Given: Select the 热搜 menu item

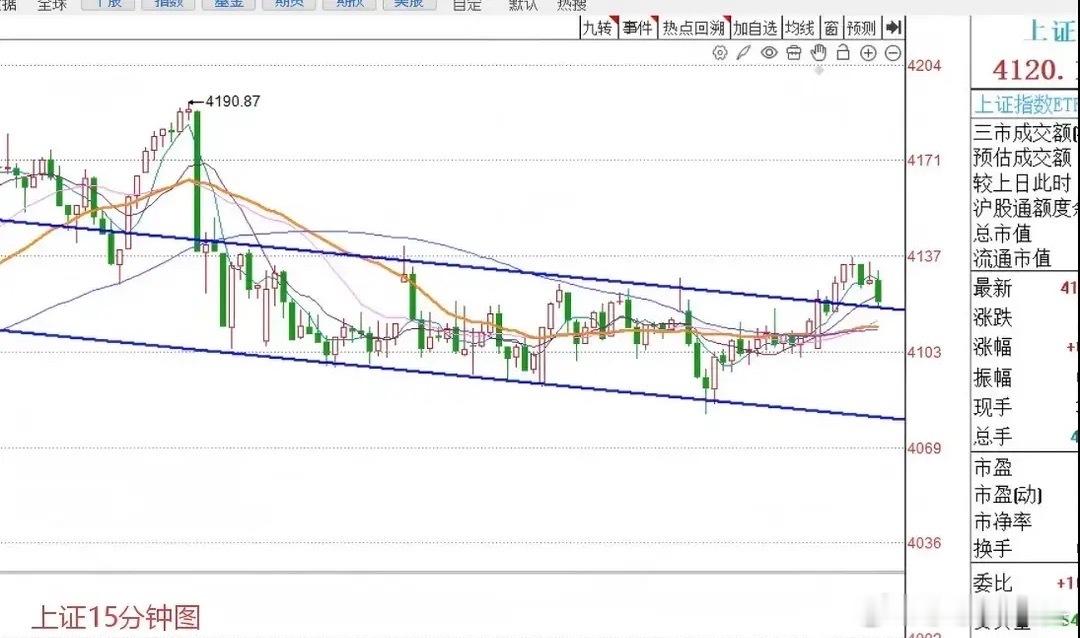Looking at the screenshot, I should (x=572, y=5).
